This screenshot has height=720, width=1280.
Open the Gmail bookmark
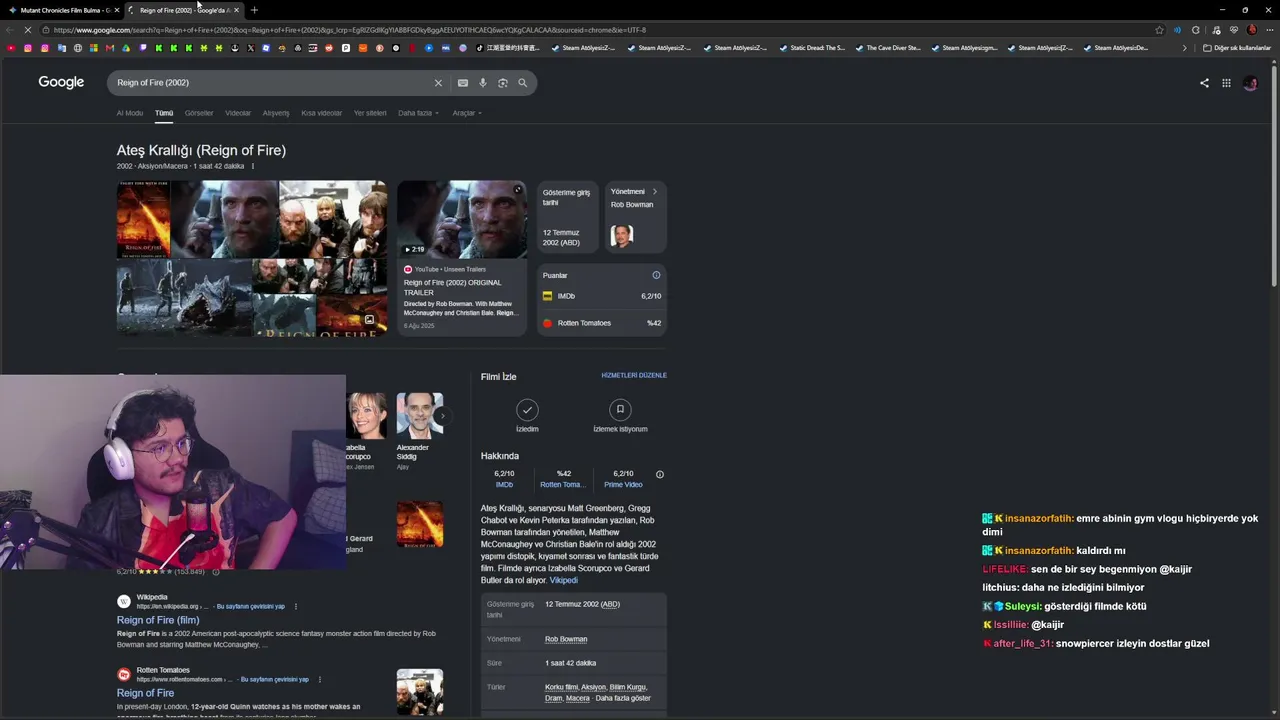(x=110, y=48)
